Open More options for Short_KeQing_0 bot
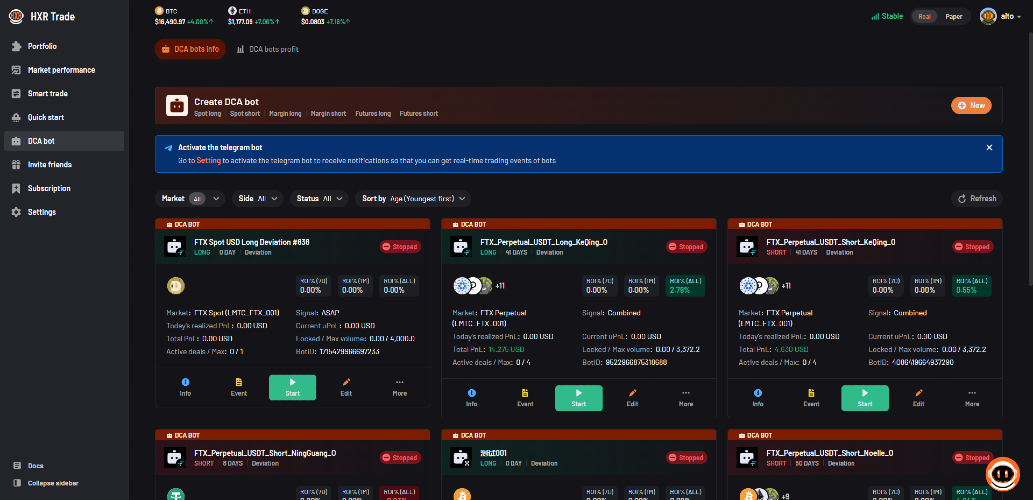The width and height of the screenshot is (1033, 500). point(972,398)
